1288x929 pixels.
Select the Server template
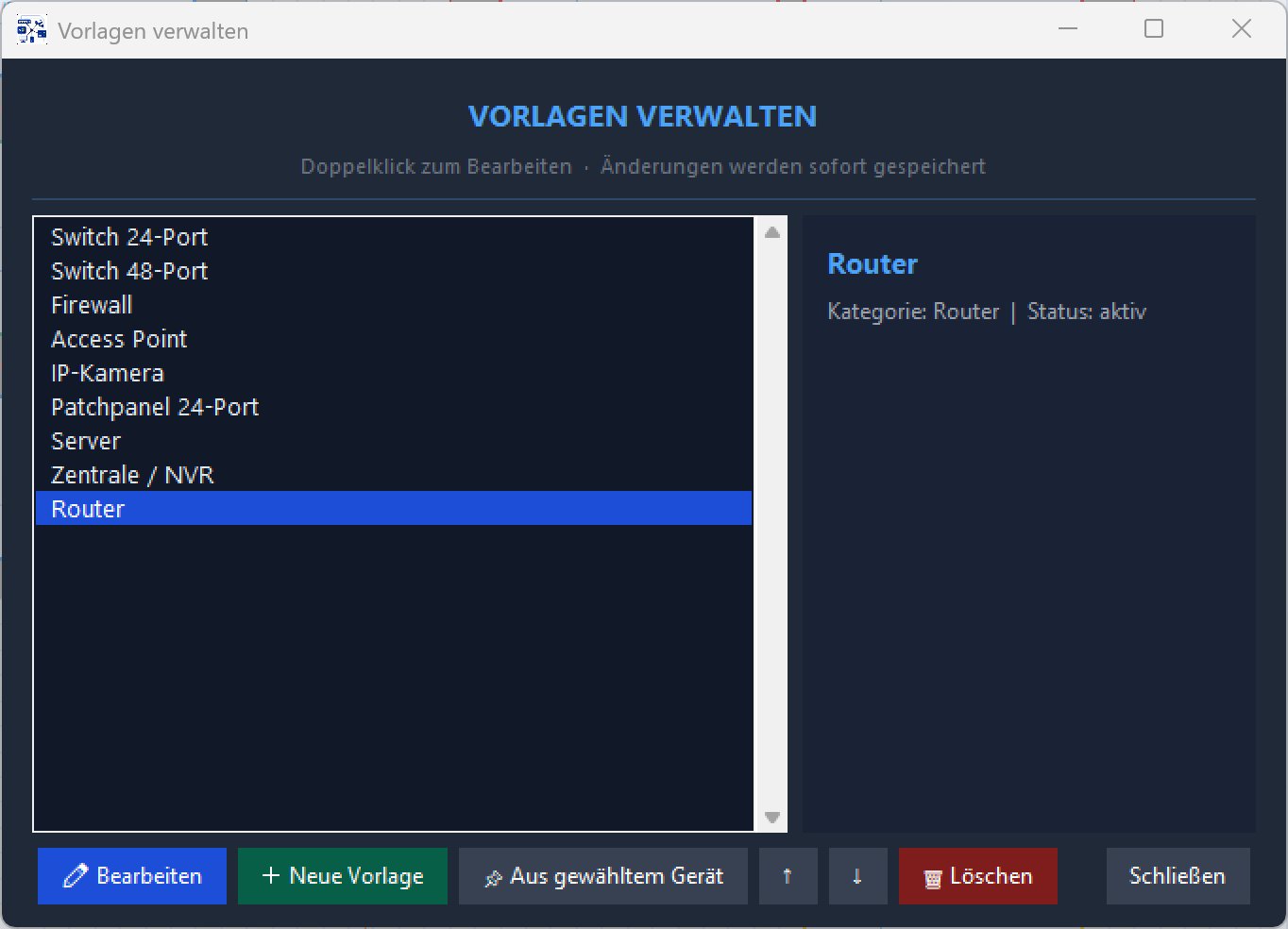[394, 441]
